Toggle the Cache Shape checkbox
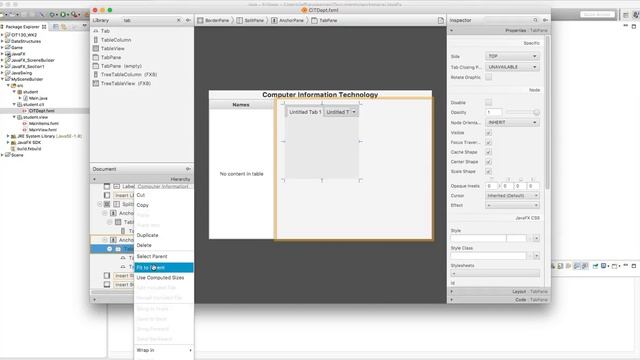Viewport: 640px width, 360px height. (x=489, y=152)
